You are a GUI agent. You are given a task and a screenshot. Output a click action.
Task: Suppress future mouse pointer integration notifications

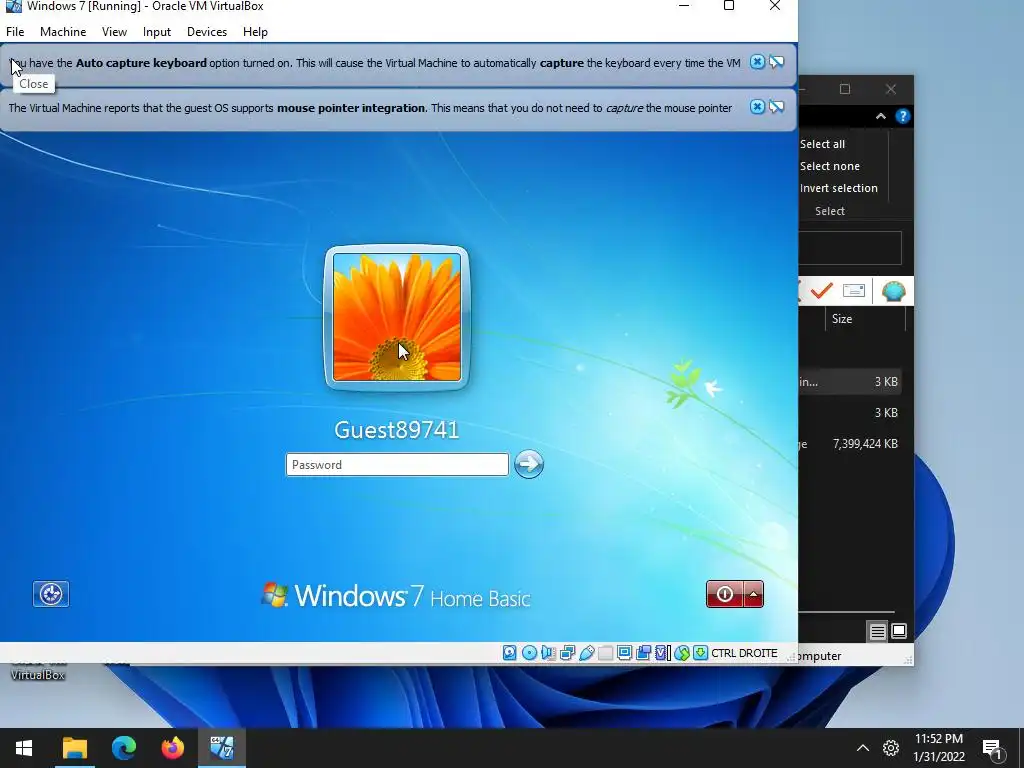(776, 107)
